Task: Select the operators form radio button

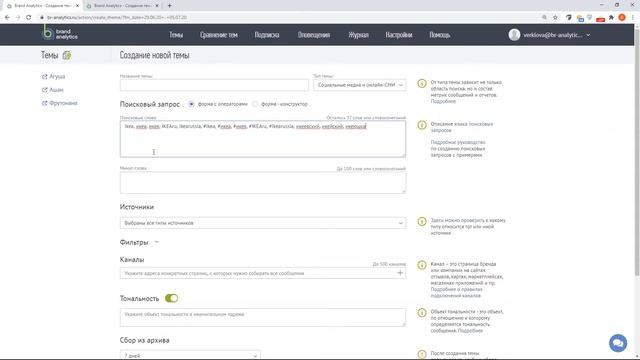Action: click(191, 104)
